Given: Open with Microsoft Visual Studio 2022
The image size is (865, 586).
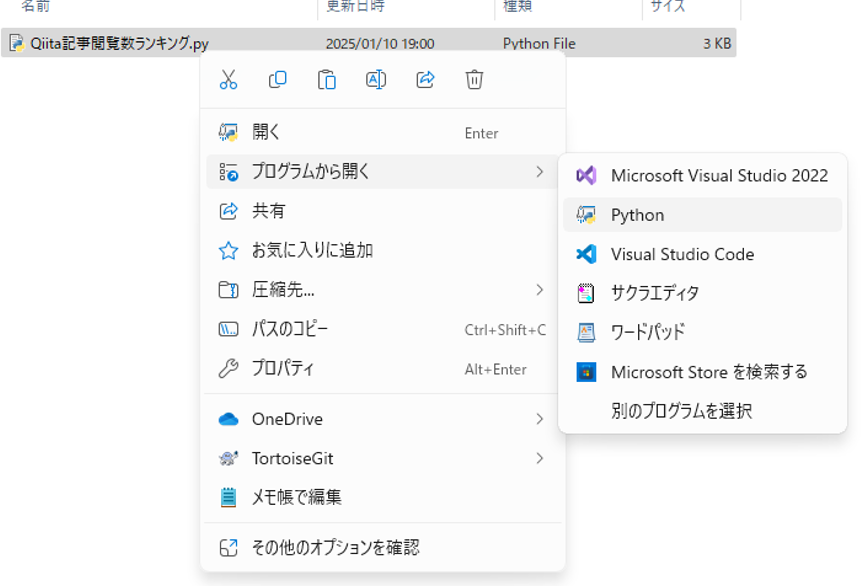Looking at the screenshot, I should (x=702, y=175).
